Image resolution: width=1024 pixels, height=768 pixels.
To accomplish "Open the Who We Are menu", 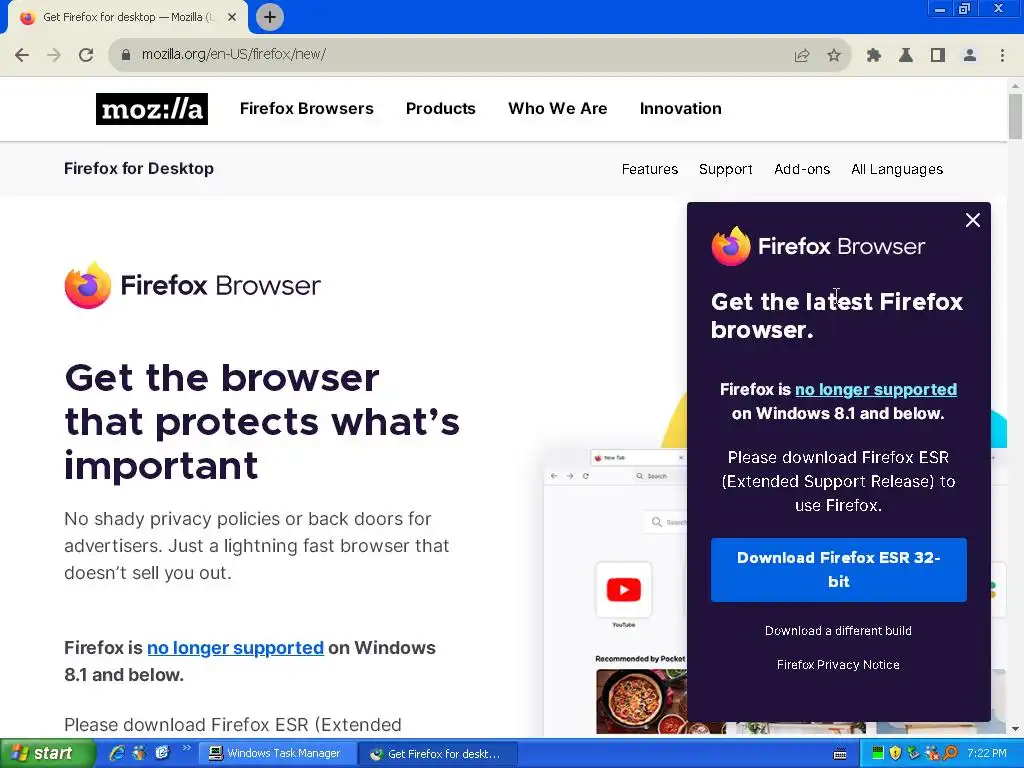I will 558,108.
